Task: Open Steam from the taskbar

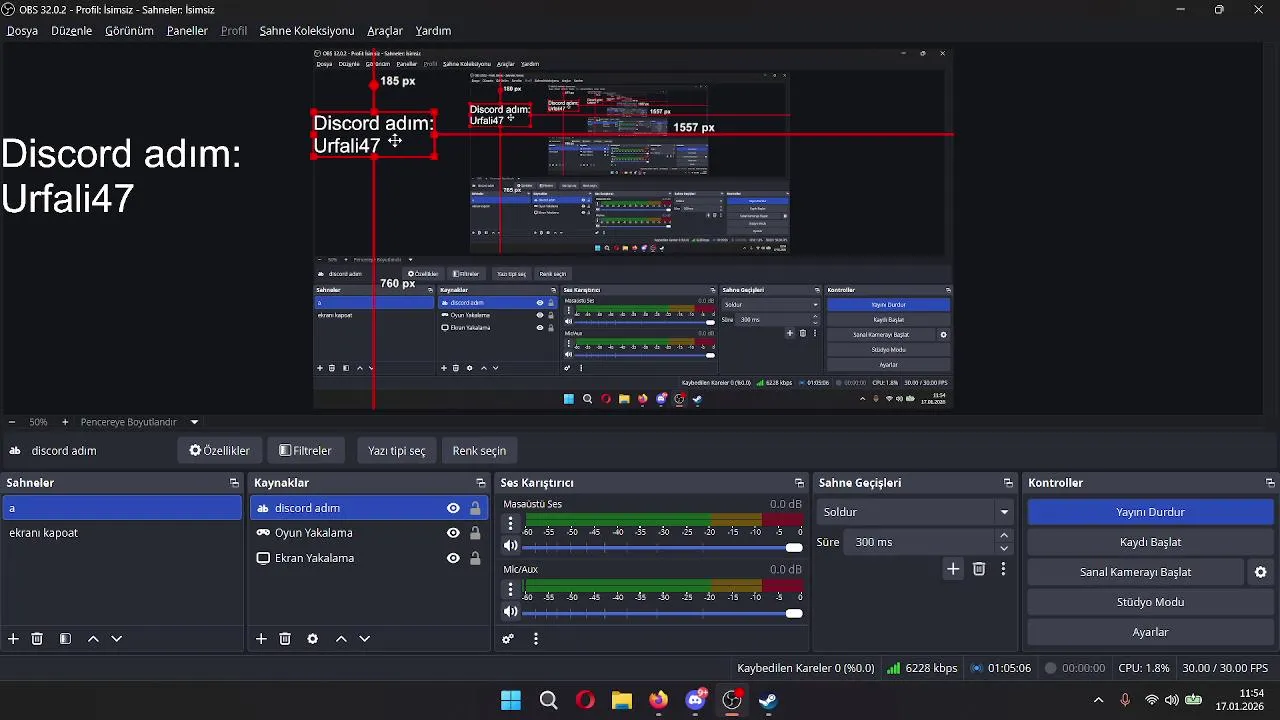Action: click(x=768, y=700)
